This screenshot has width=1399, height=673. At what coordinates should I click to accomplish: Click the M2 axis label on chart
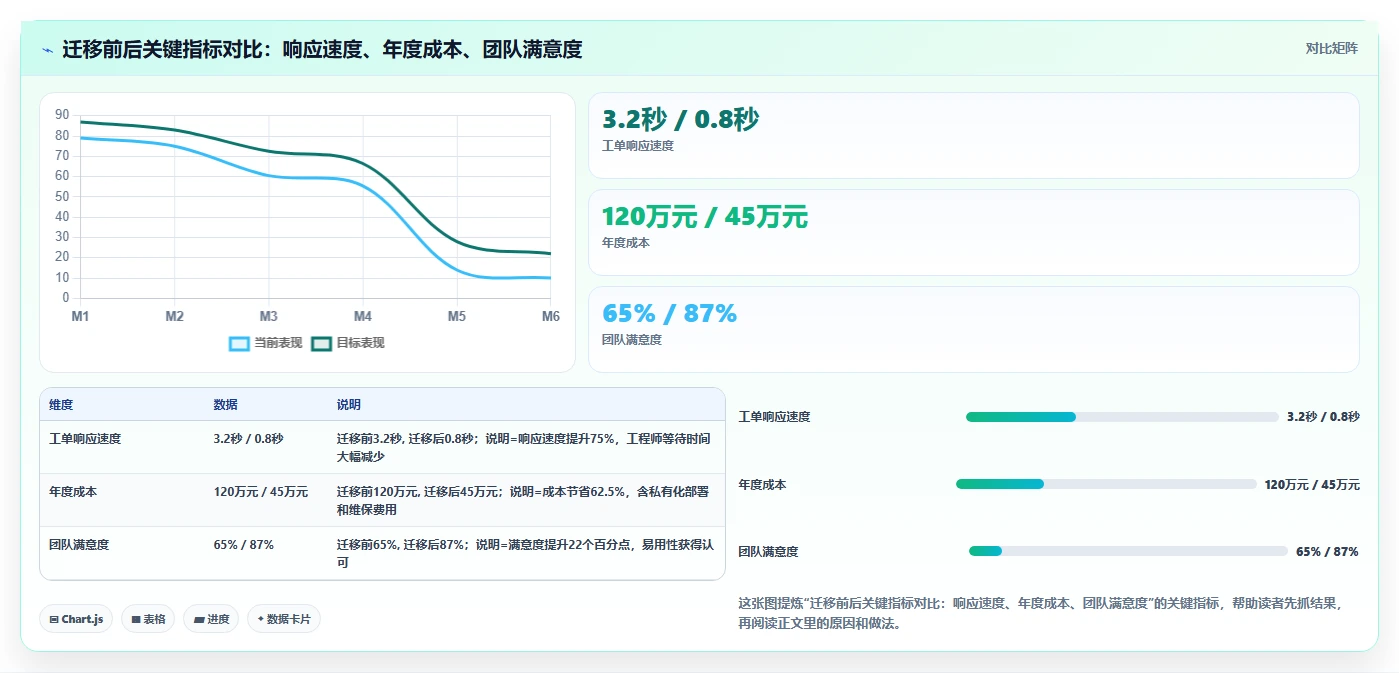(174, 316)
